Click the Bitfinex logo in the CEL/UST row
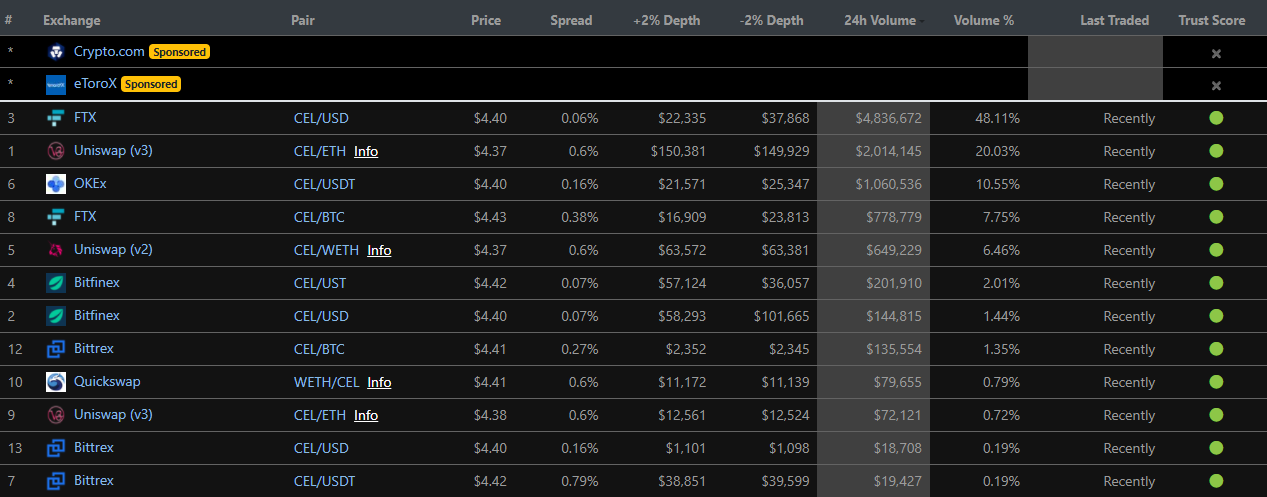The image size is (1267, 497). click(x=56, y=283)
